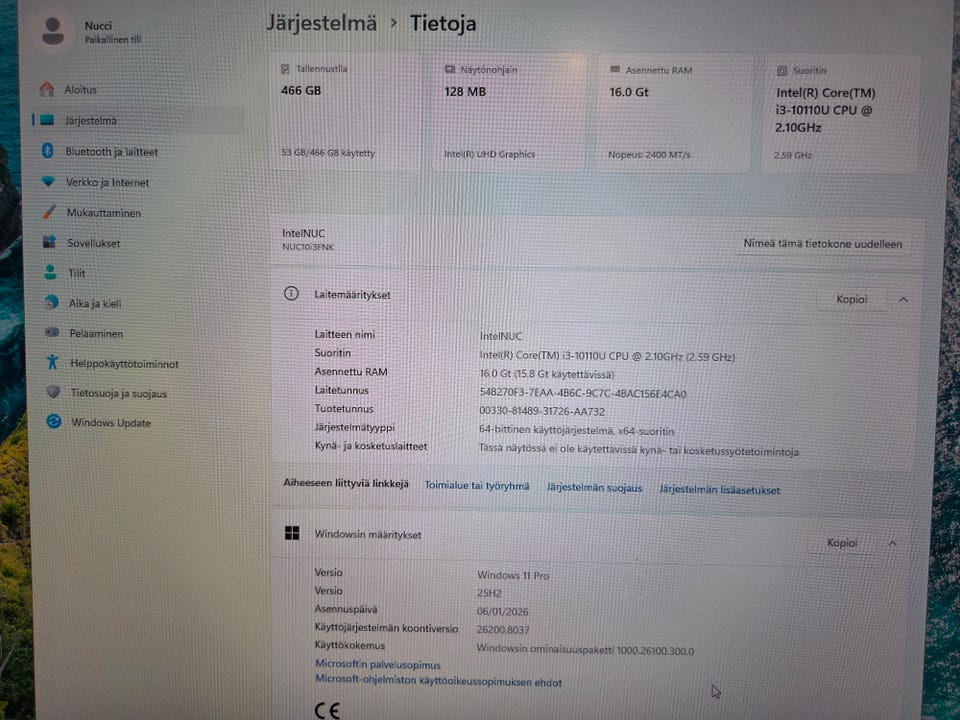Open Toimialue tai työryhmä link
Screen dimensions: 960x720
(477, 486)
